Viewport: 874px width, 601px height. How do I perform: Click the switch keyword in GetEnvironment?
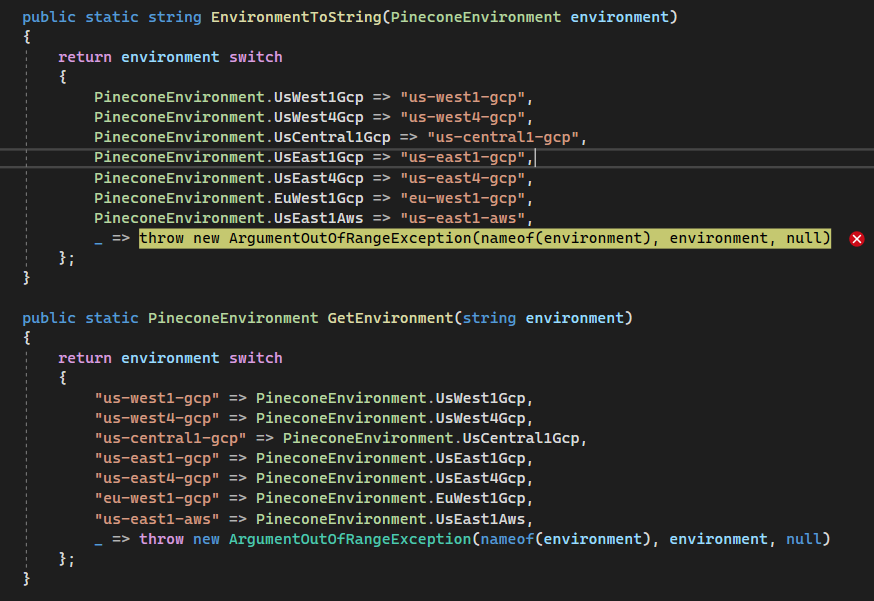click(256, 358)
